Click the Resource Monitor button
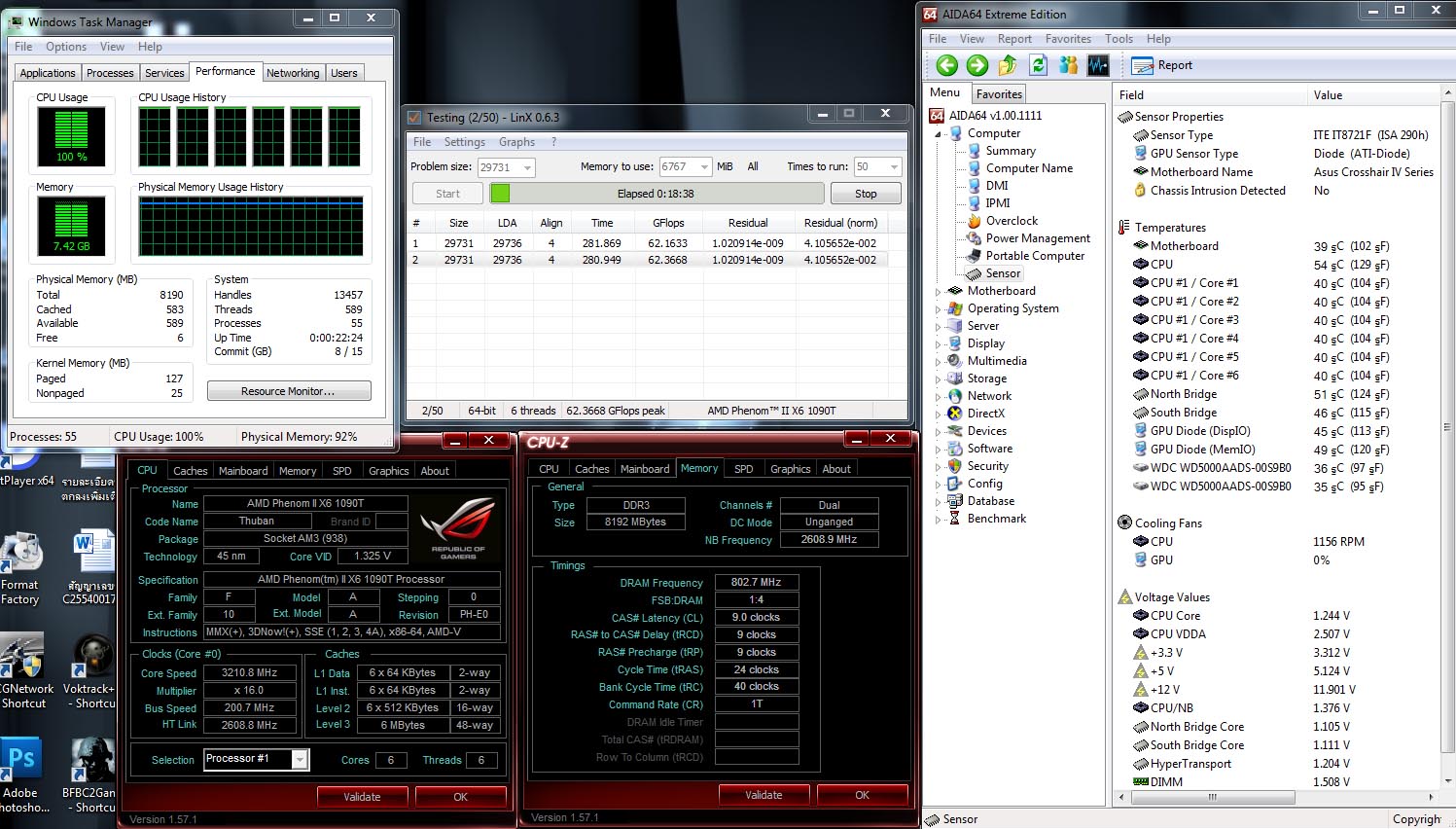1456x829 pixels. [x=288, y=391]
